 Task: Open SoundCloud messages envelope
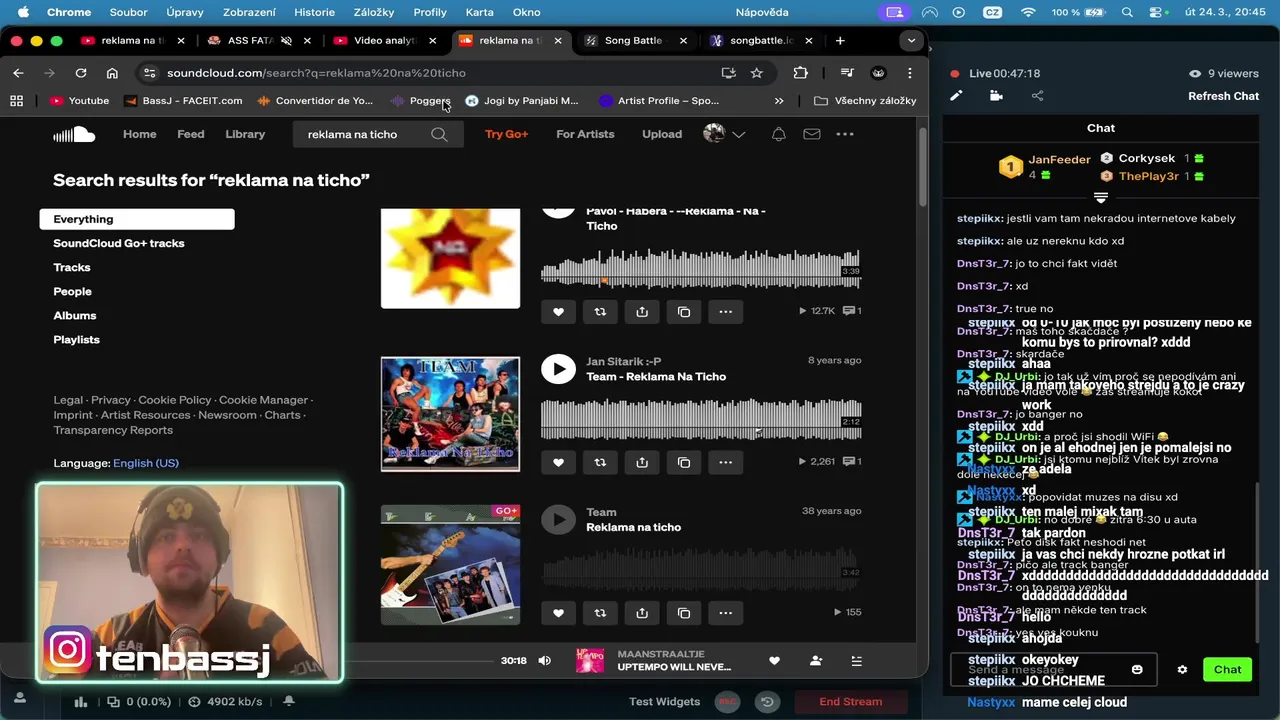click(x=812, y=134)
